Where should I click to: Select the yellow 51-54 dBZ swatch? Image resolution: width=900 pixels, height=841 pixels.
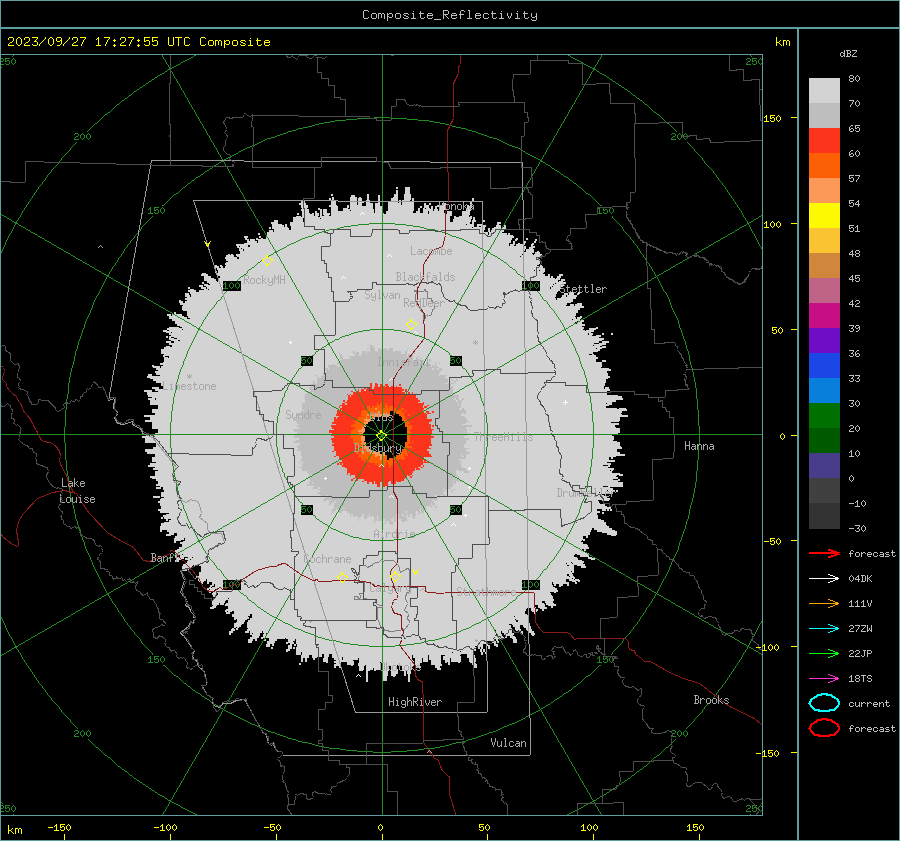point(824,215)
